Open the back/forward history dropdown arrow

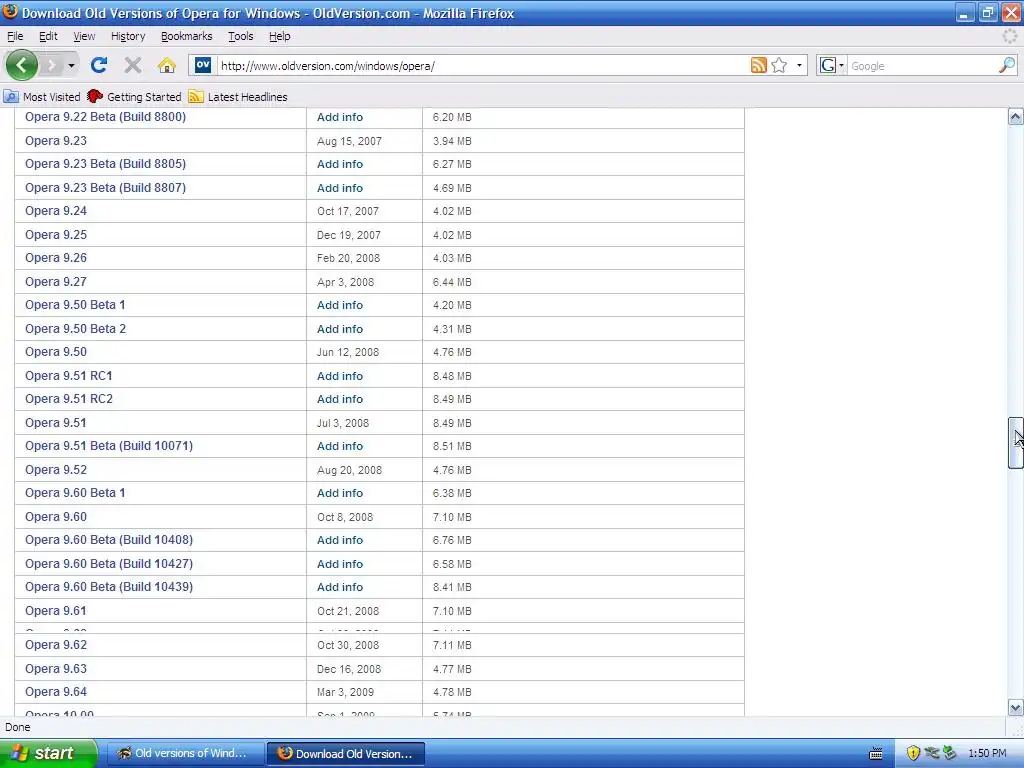point(71,65)
